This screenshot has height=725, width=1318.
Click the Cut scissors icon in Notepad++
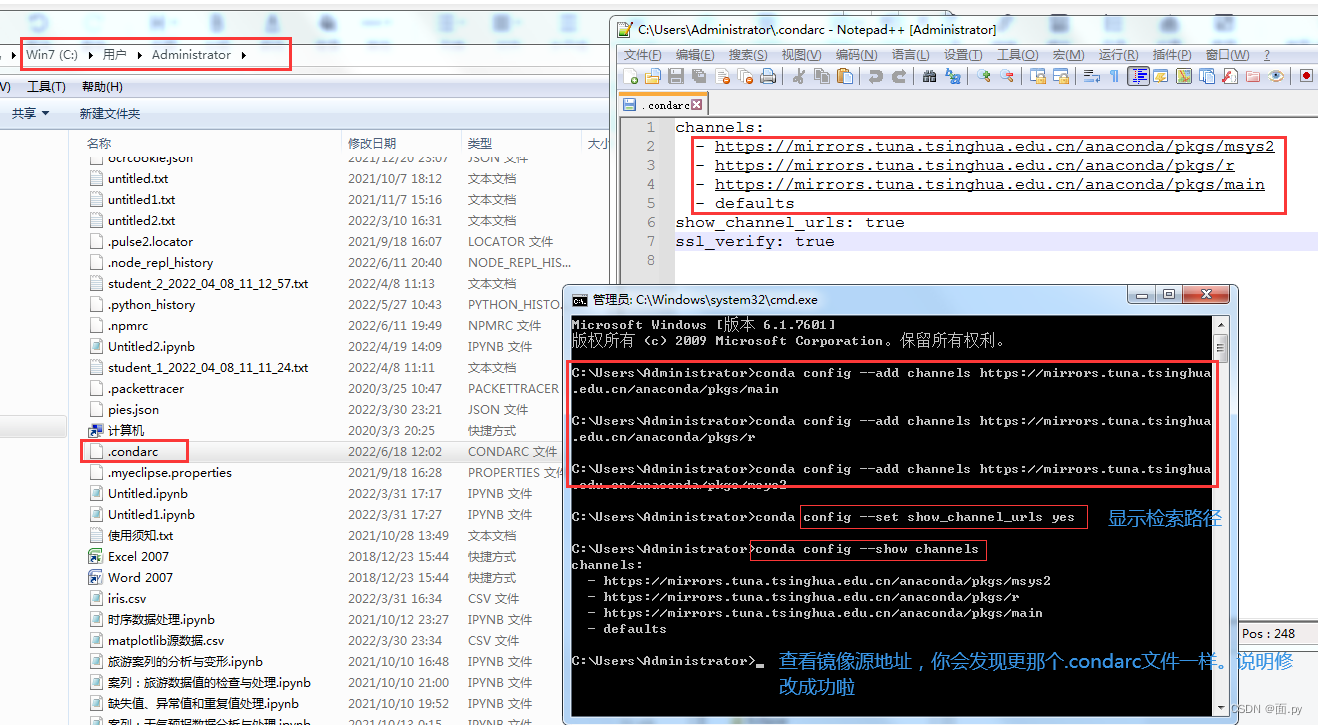[x=799, y=76]
